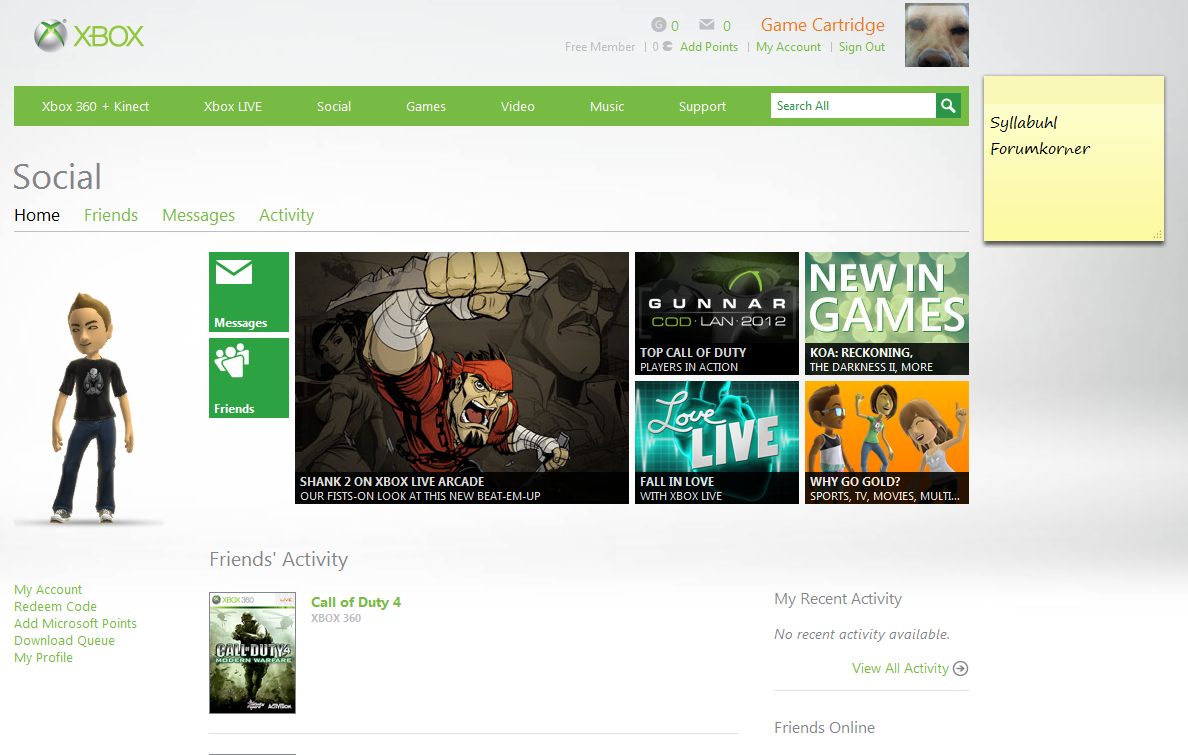Open the Friends tile
Image resolution: width=1188 pixels, height=755 pixels.
249,378
